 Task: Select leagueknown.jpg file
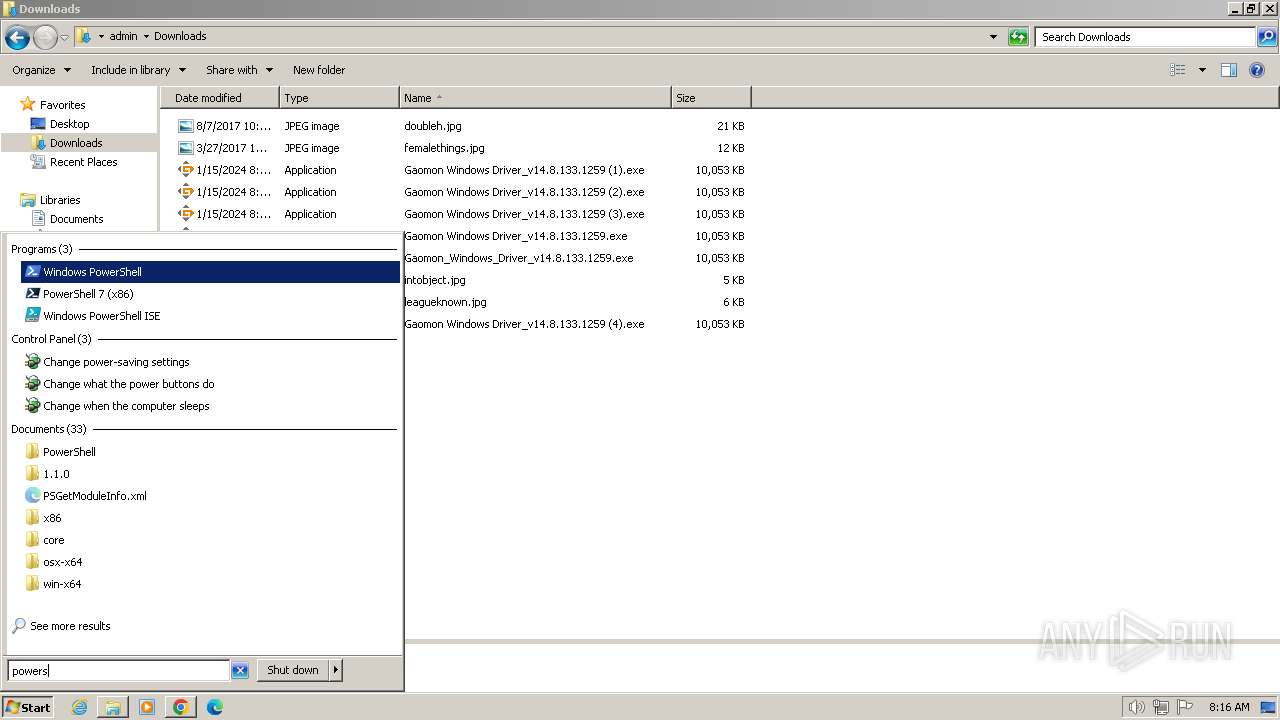pos(445,302)
